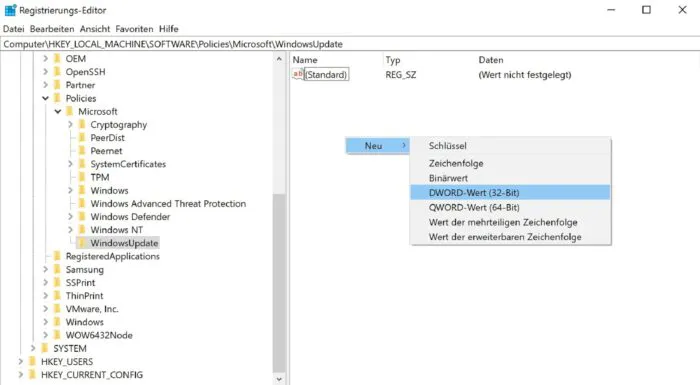Expand the Windows NT key
The width and height of the screenshot is (700, 385).
click(x=71, y=230)
